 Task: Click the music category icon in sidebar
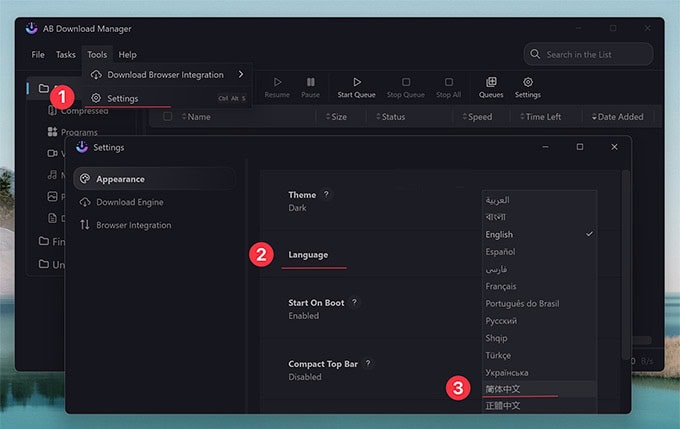point(52,175)
